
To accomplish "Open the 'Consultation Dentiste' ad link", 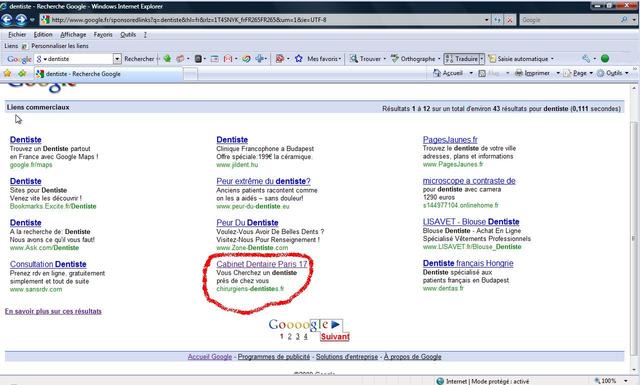I will [x=48, y=264].
